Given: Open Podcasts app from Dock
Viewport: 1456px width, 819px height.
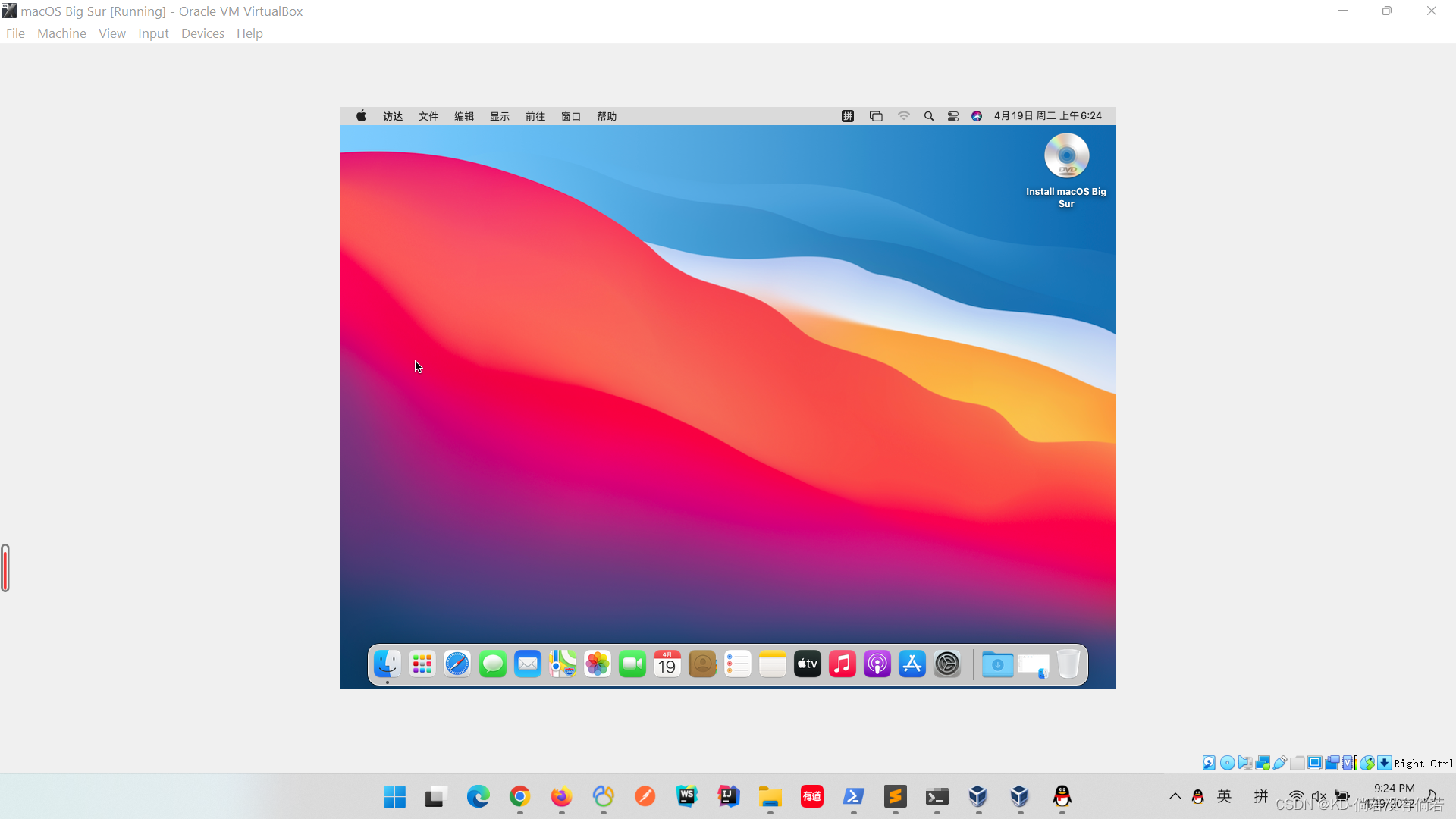Looking at the screenshot, I should 876,664.
